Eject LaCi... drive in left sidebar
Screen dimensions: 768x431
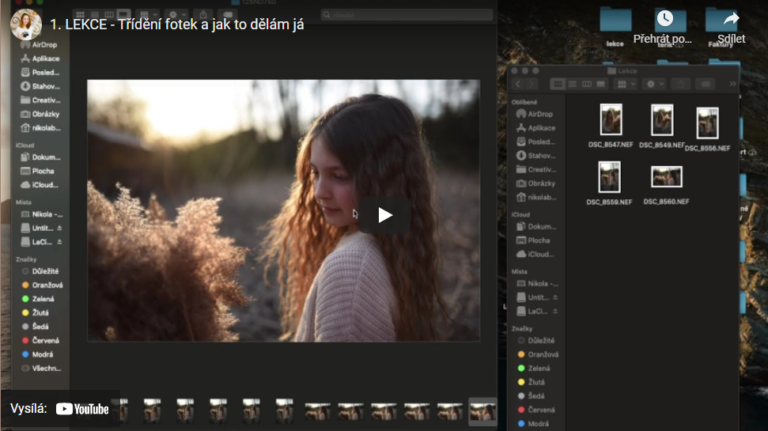click(x=59, y=242)
